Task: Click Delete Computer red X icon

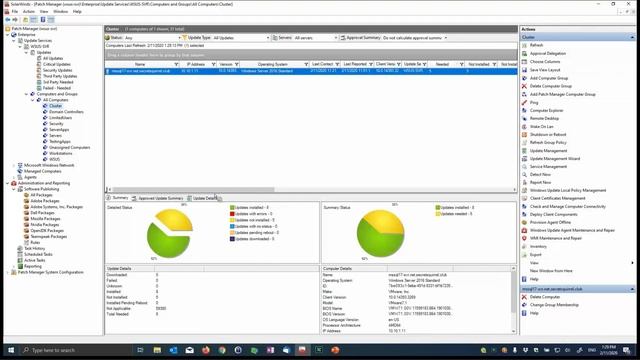Action: click(x=524, y=297)
